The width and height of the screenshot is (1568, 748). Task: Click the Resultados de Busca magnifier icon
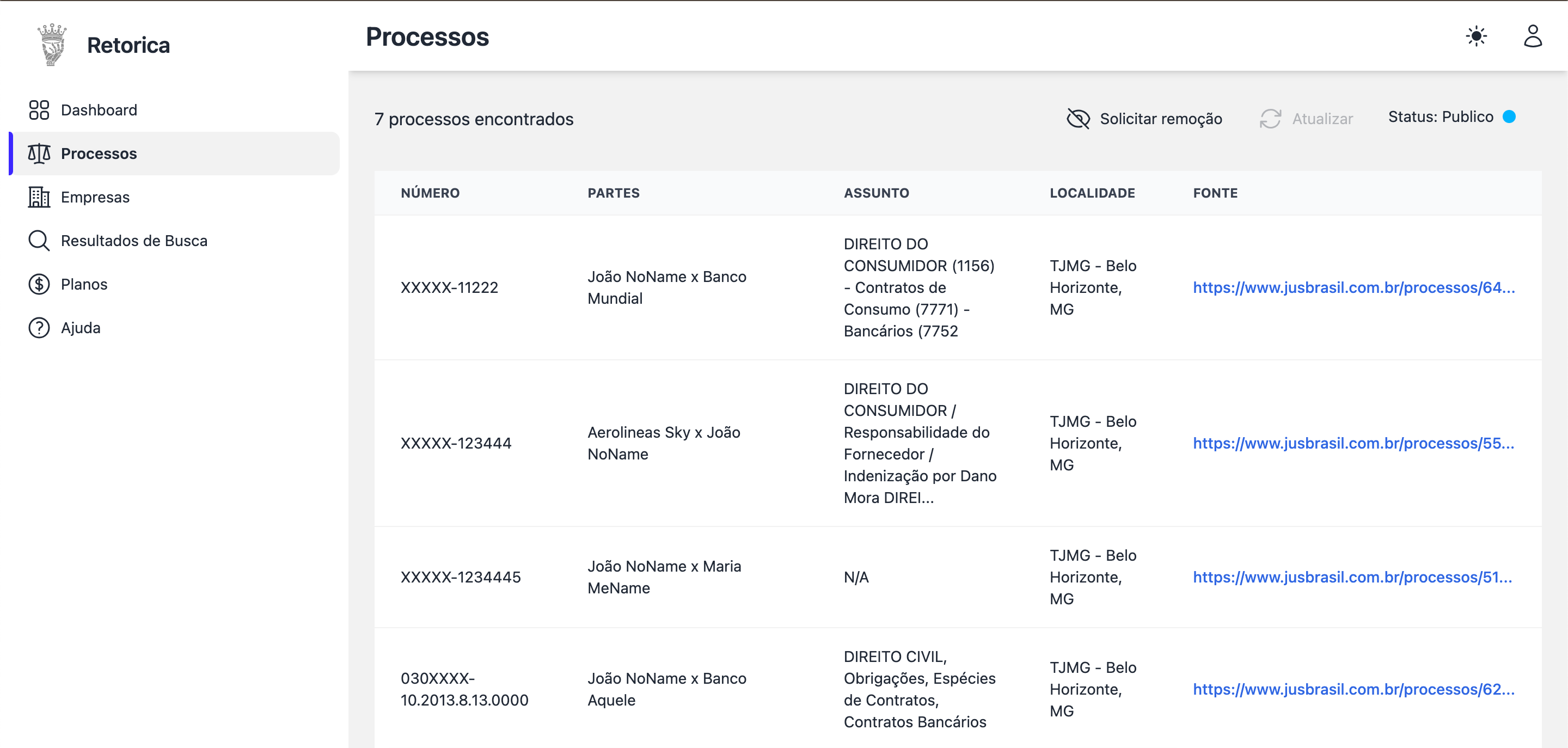click(39, 241)
